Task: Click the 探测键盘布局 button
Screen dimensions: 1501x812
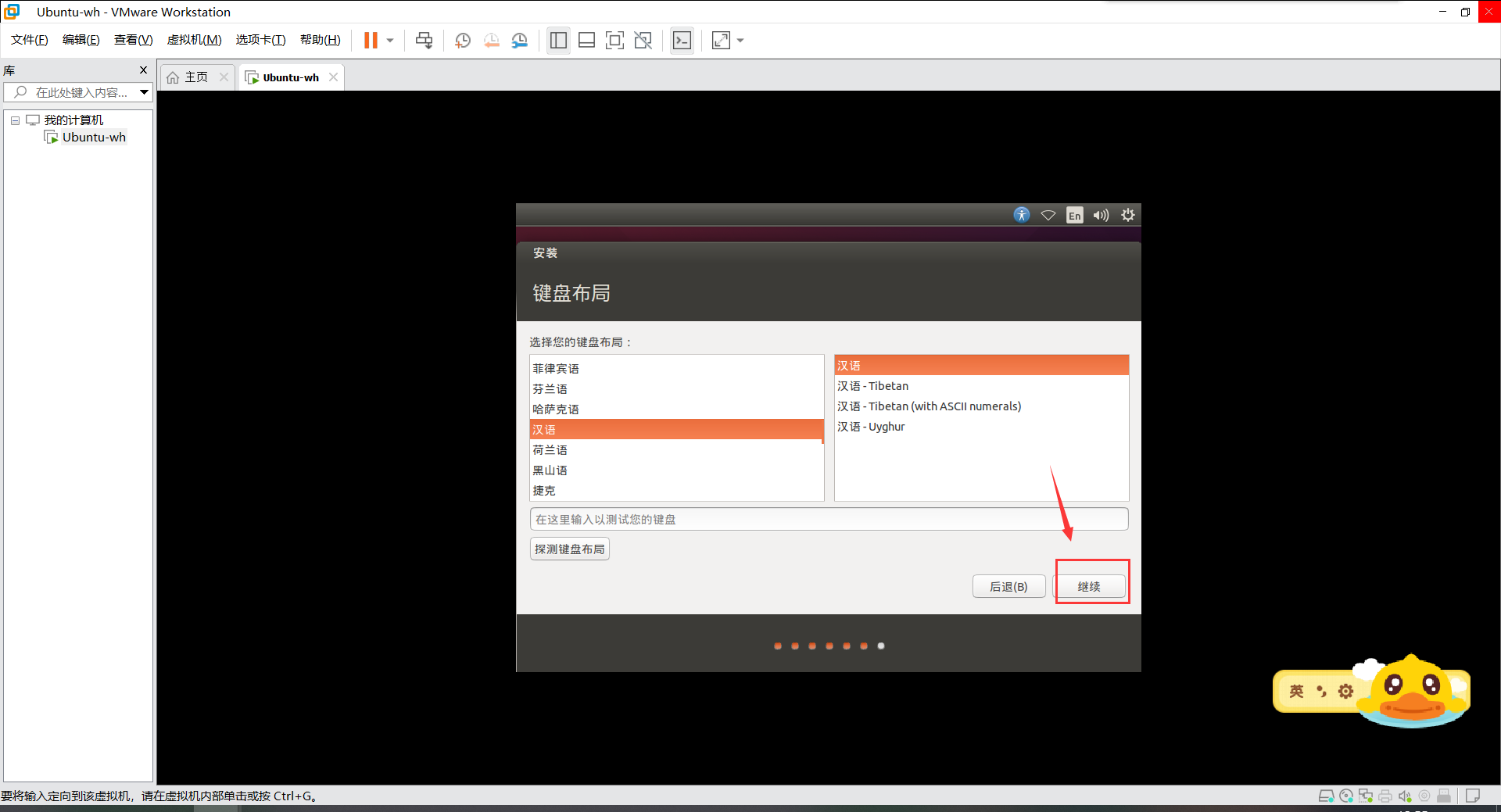Action: [569, 549]
